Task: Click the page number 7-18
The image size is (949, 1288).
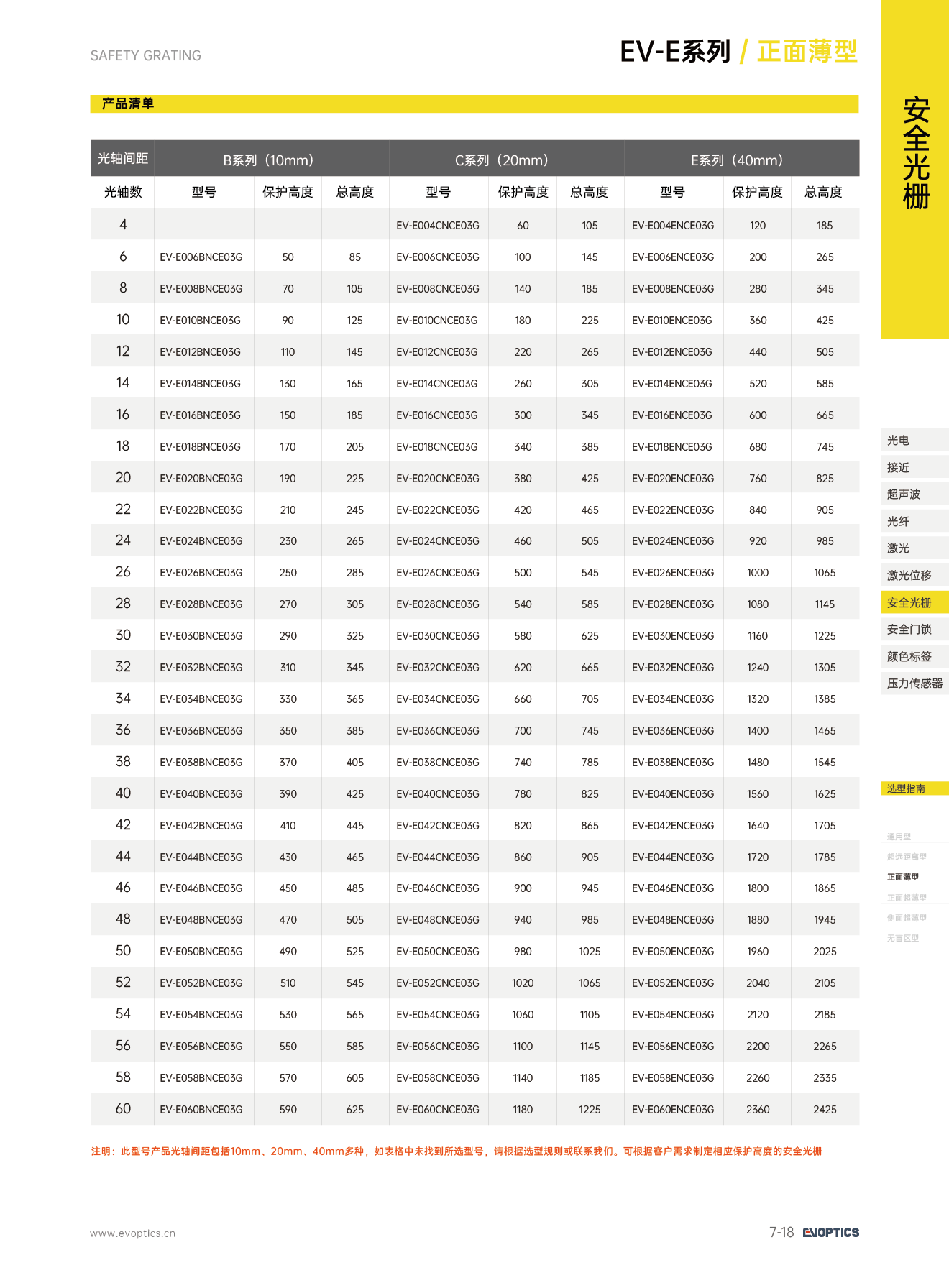Action: click(781, 1232)
